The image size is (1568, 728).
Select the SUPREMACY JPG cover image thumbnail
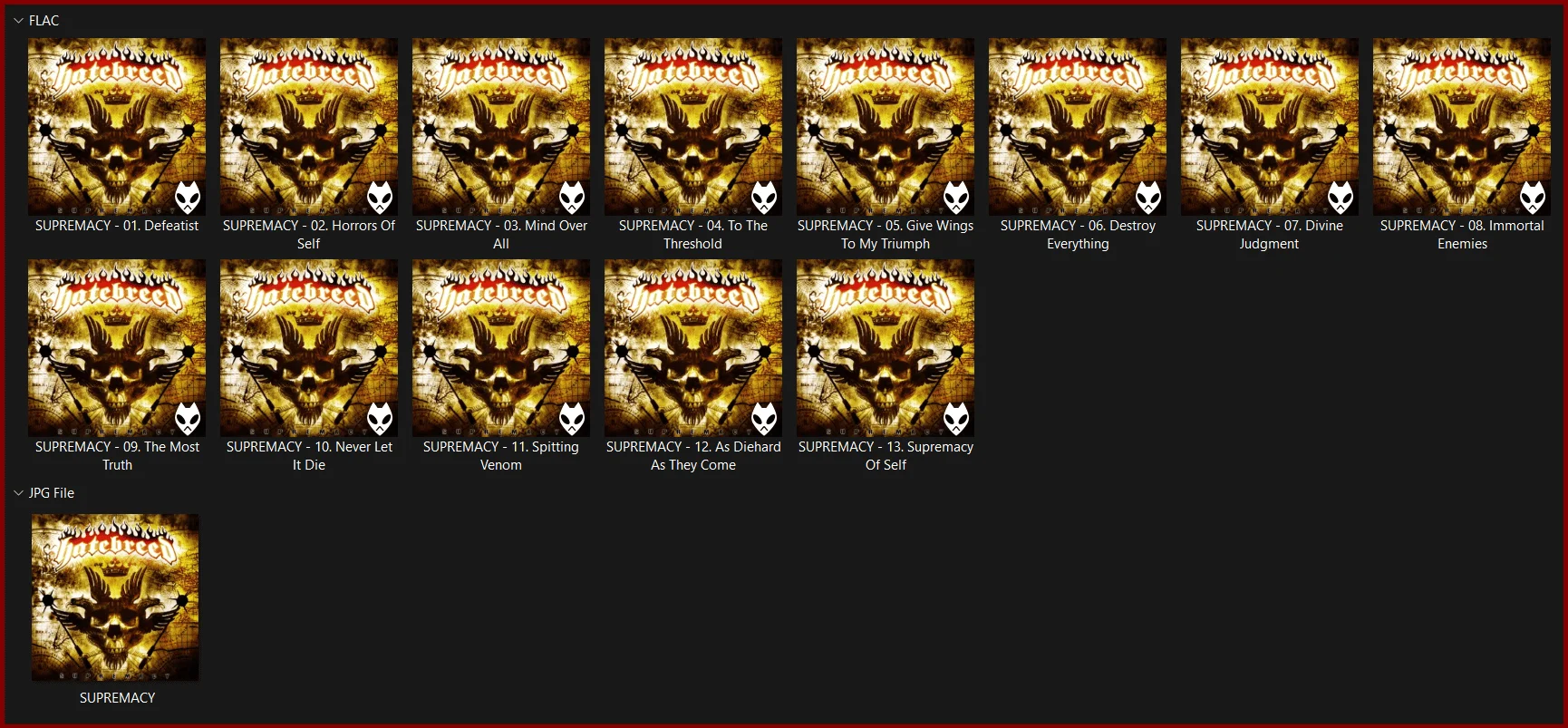point(115,597)
